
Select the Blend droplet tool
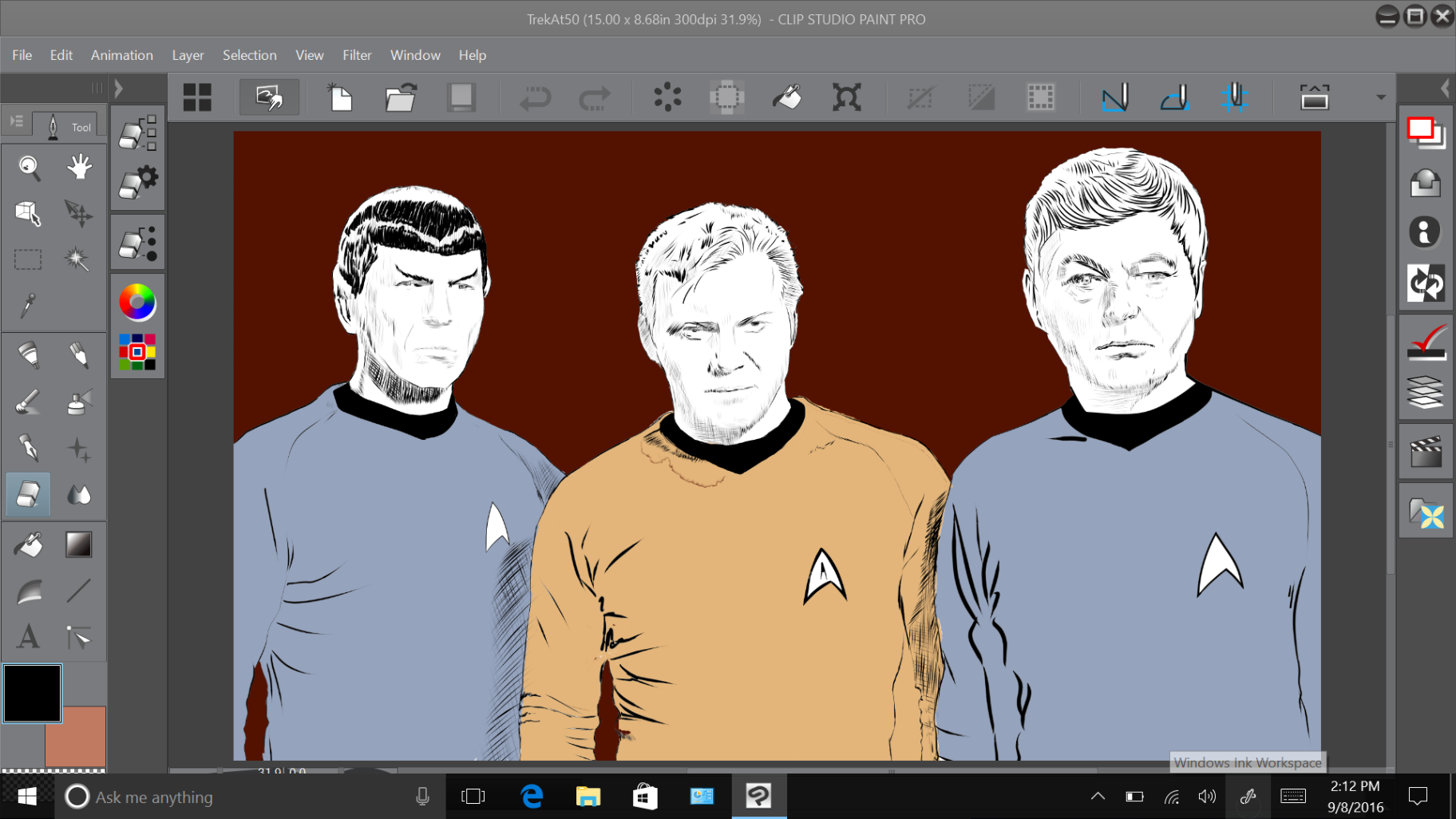point(78,495)
